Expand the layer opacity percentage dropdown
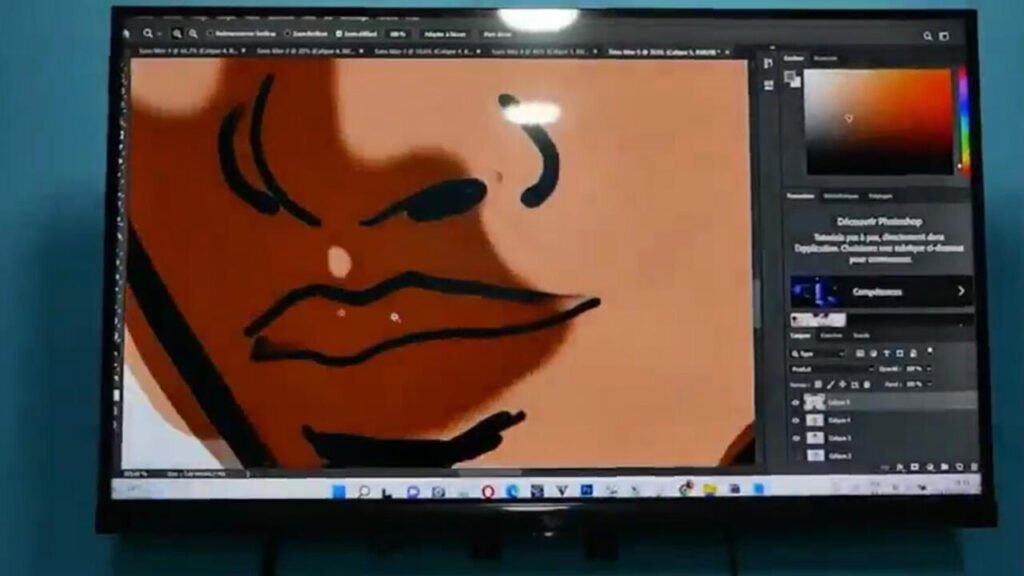 [928, 369]
